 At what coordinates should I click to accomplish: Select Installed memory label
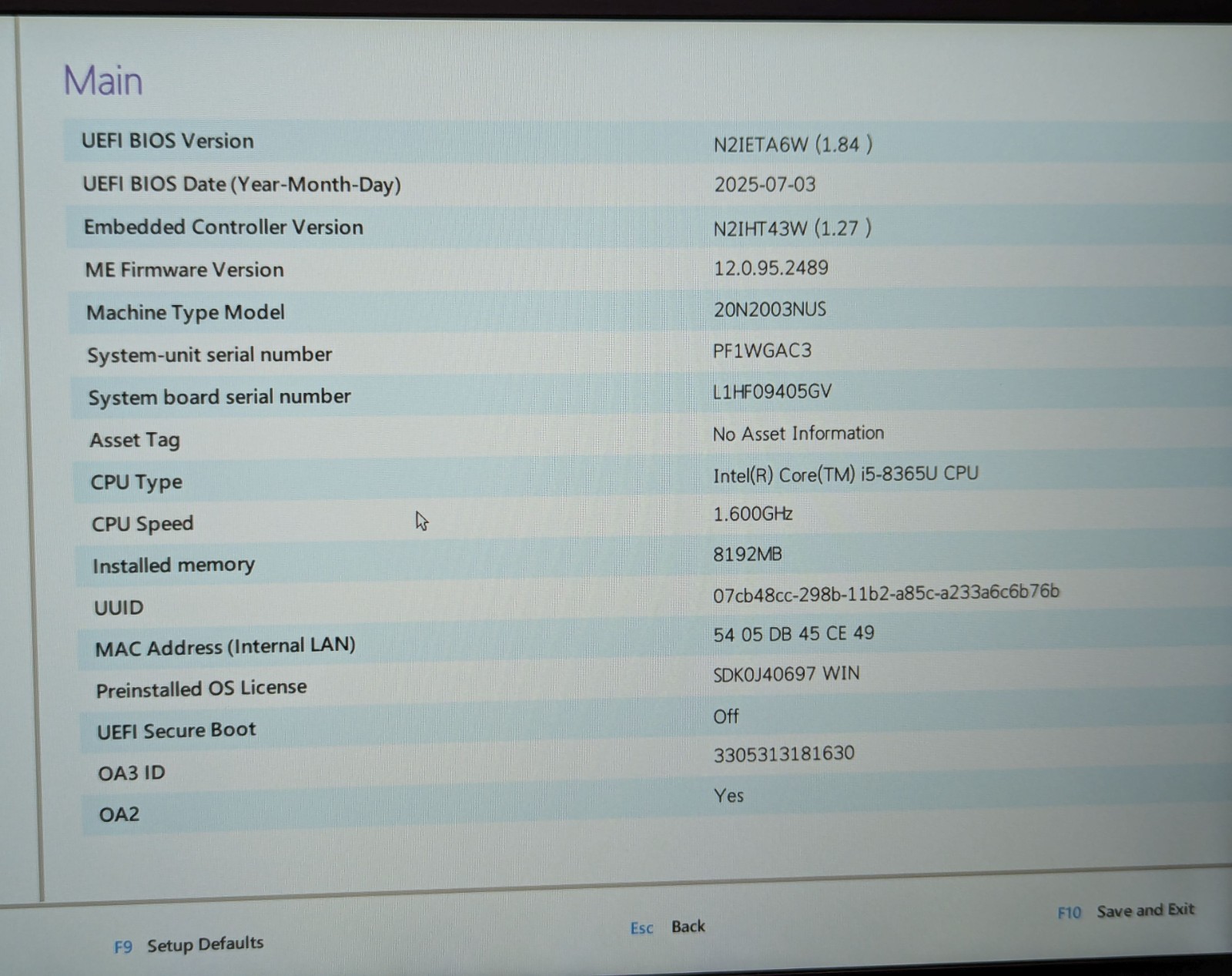coord(173,565)
